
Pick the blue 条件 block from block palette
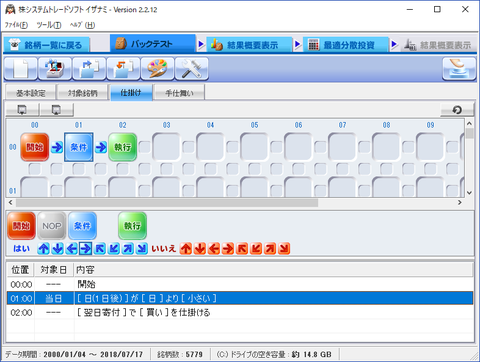82,226
